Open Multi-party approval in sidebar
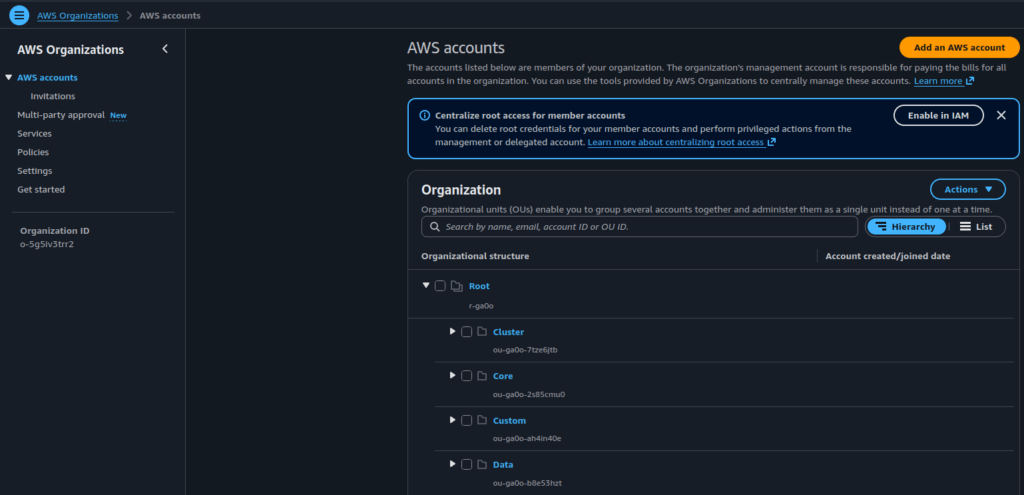 click(x=61, y=115)
